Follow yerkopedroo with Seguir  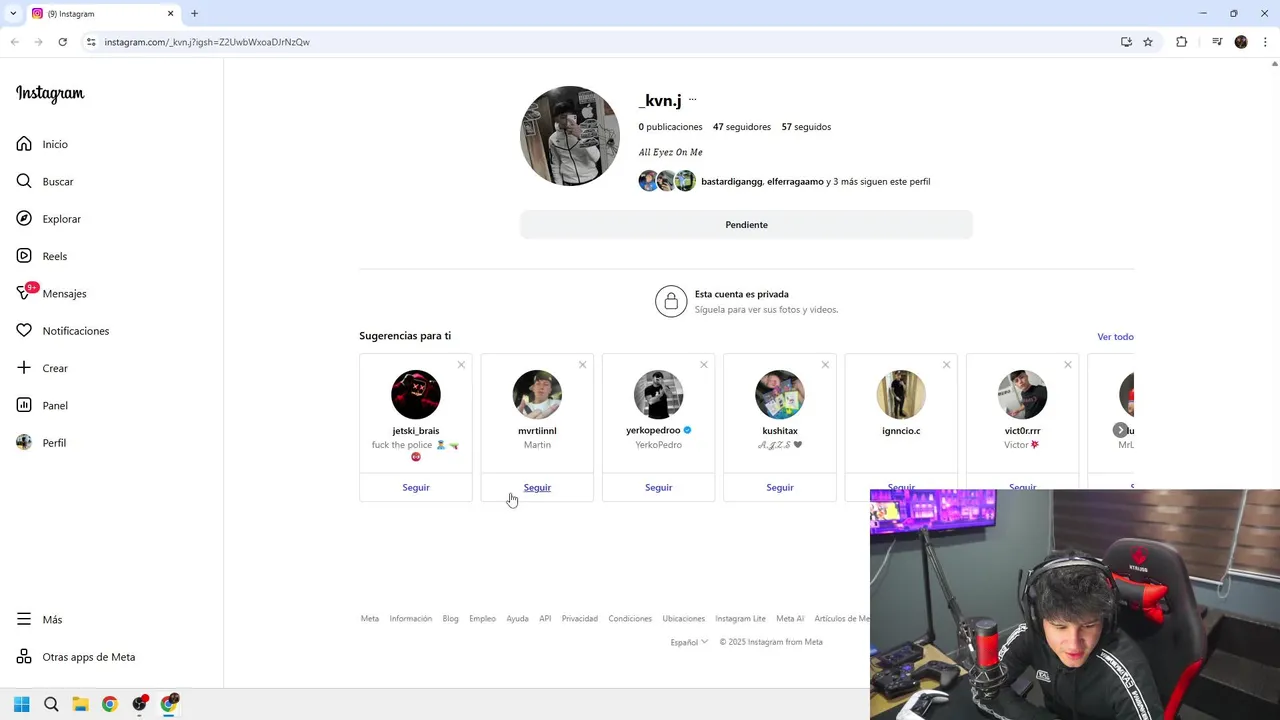tap(658, 488)
